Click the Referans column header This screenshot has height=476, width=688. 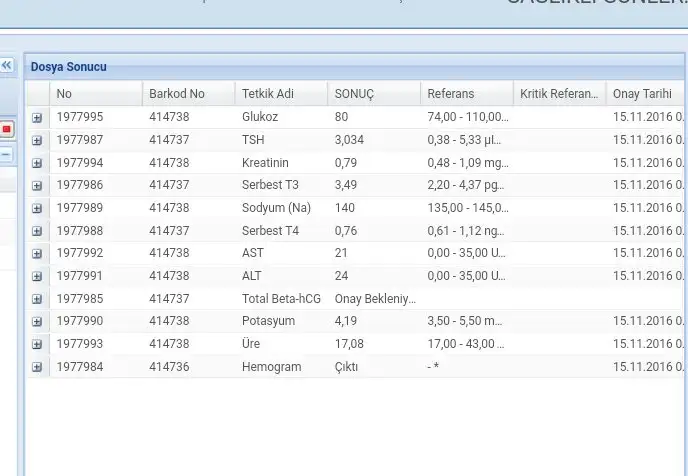point(451,94)
